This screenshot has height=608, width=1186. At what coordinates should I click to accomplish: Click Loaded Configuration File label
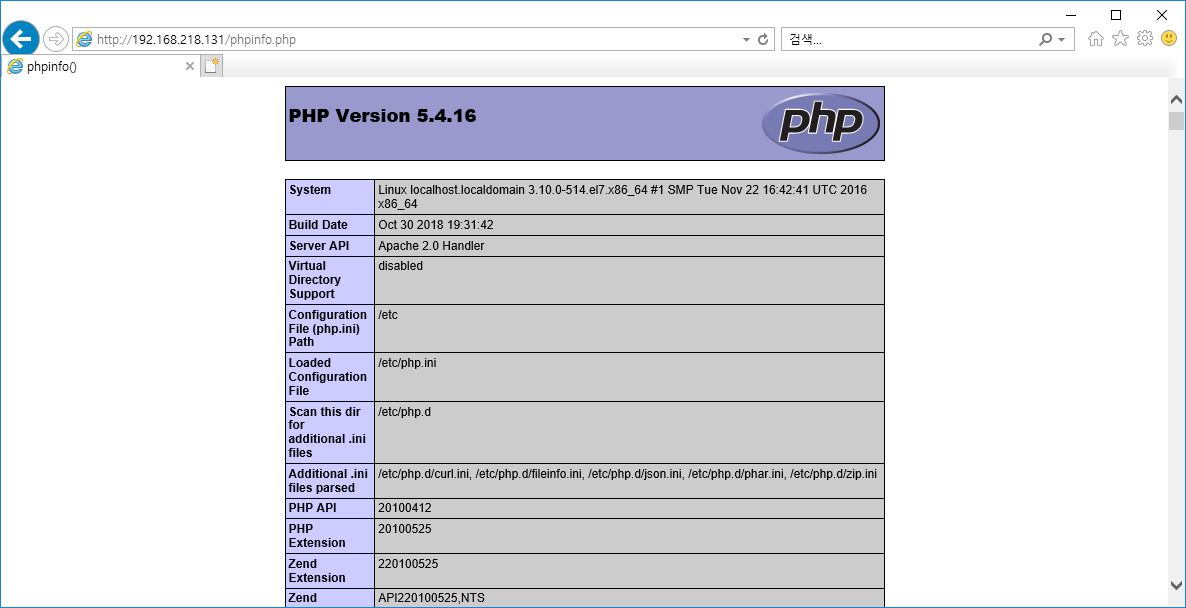[330, 377]
